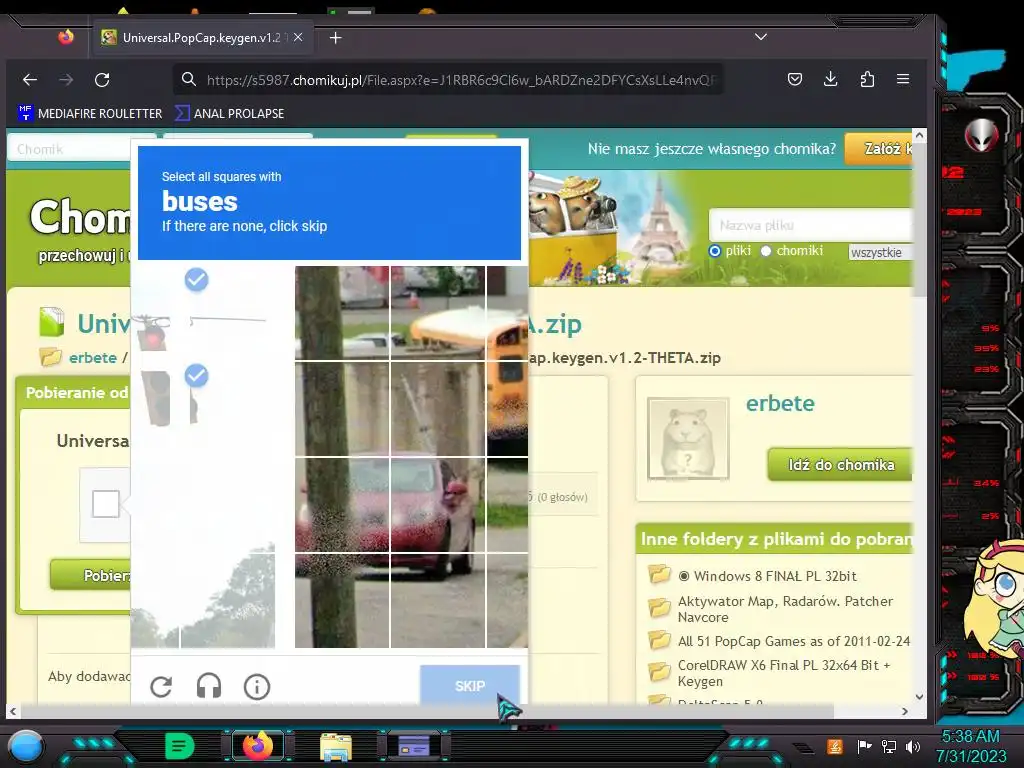The height and width of the screenshot is (768, 1024).
Task: Open folder 'All 51 PopCap Games as of 2011-02-24'
Action: tap(793, 641)
